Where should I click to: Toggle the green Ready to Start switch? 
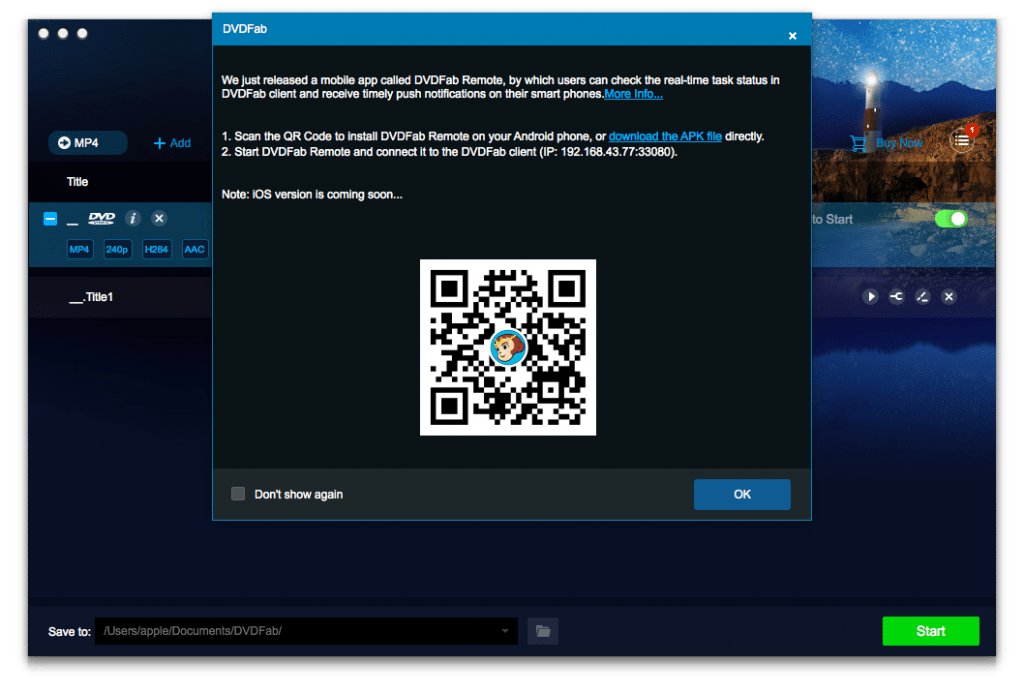pyautogui.click(x=951, y=219)
